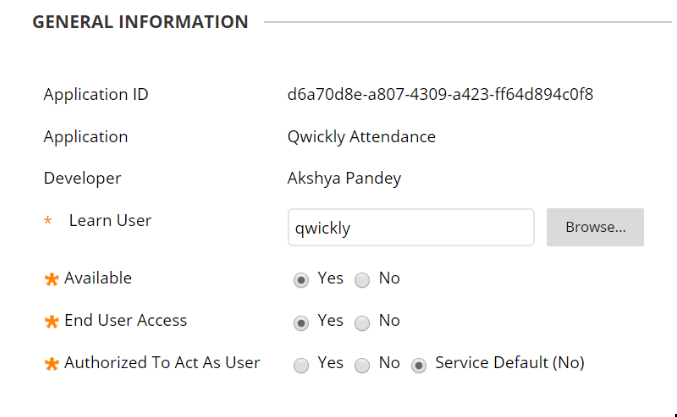
Task: Select No for Authorized To Act As User
Action: coord(362,365)
